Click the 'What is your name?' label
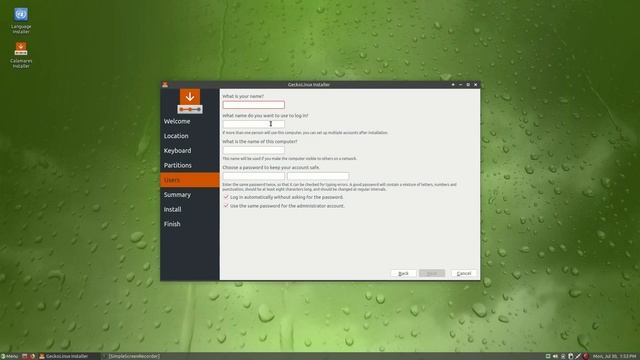 coord(243,96)
